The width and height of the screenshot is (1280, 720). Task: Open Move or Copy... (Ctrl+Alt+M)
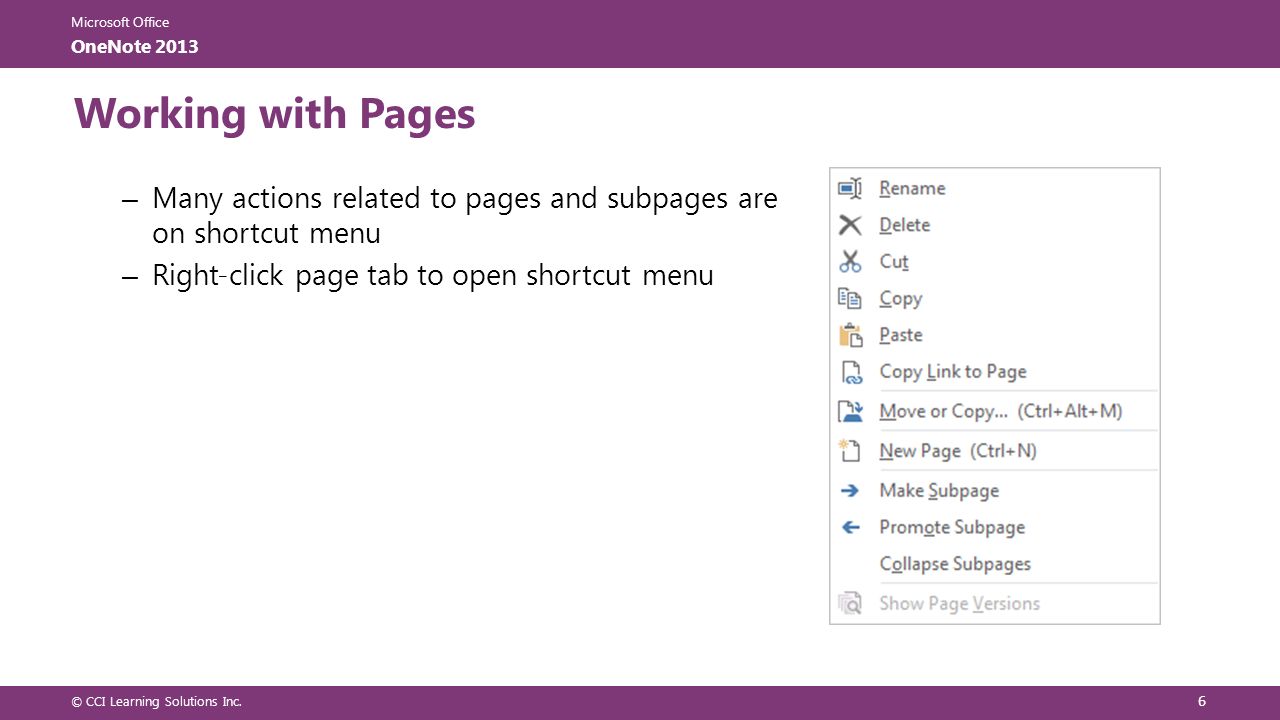click(x=995, y=411)
